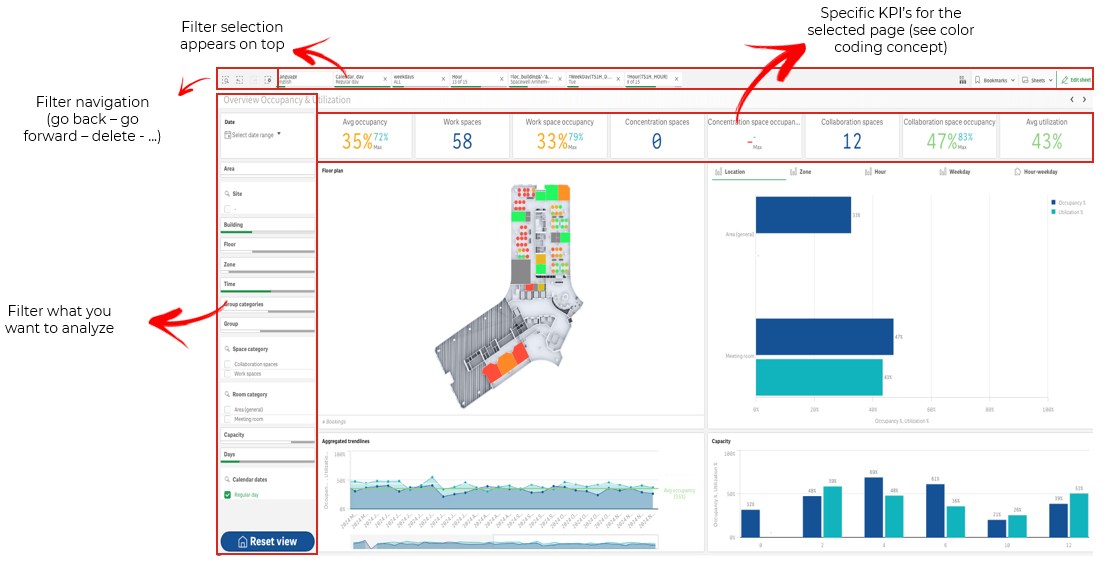Switch to the Hour-weekday chart tab
Screen dimensions: 1106x570
[1036, 171]
